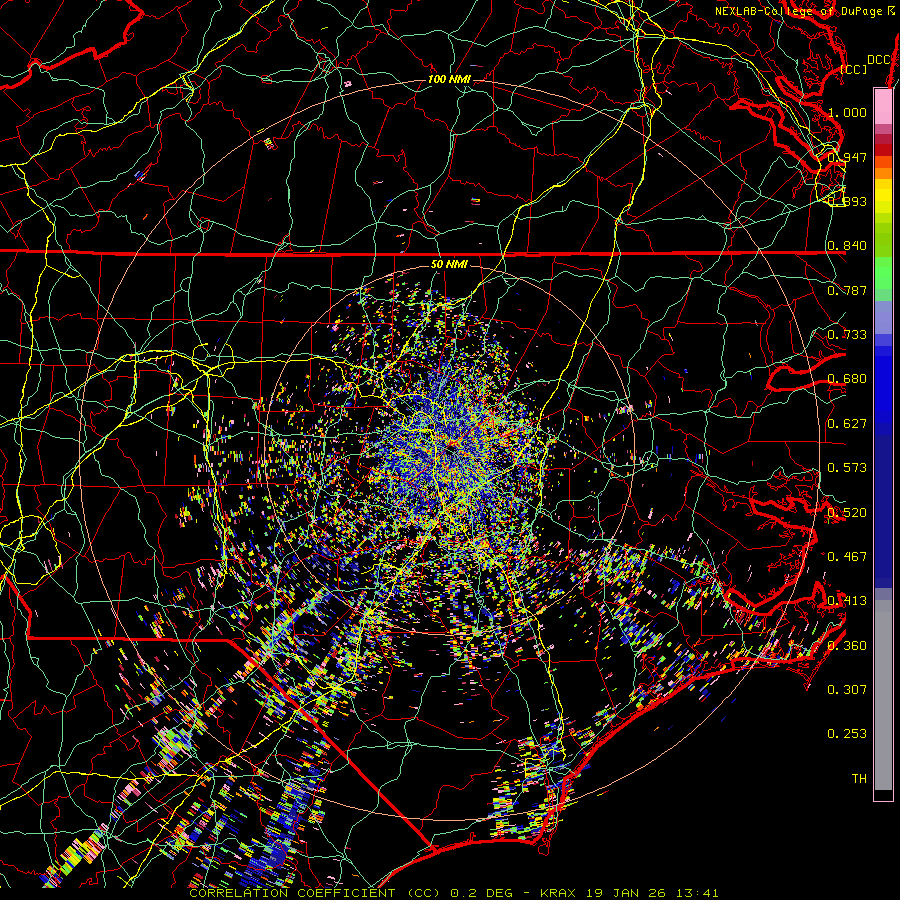Click the NEXLAB-College of DuPage label
Screen dimensions: 900x900
[801, 11]
